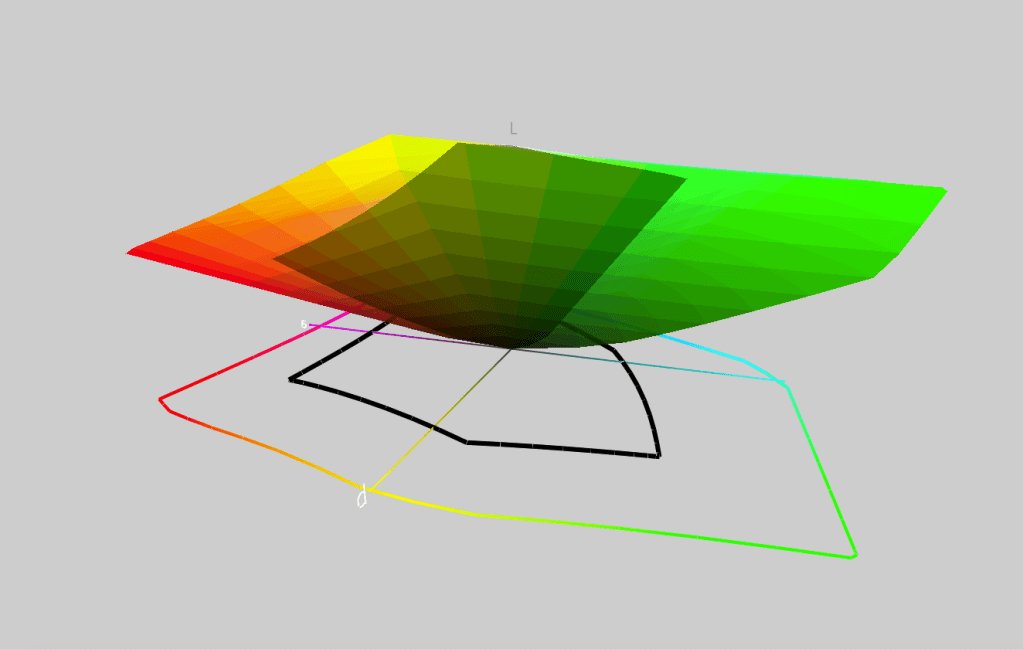Click the red corner of the colored outline
This screenshot has width=1023, height=649.
[161, 400]
